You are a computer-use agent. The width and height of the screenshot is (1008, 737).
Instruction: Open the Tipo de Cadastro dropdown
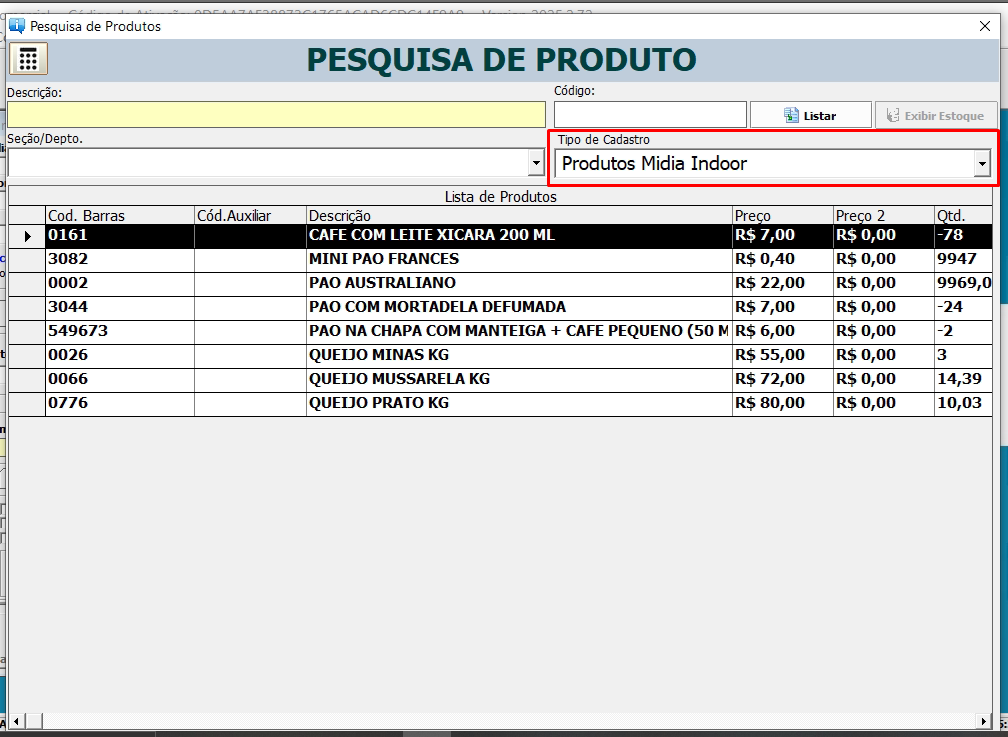[x=770, y=163]
